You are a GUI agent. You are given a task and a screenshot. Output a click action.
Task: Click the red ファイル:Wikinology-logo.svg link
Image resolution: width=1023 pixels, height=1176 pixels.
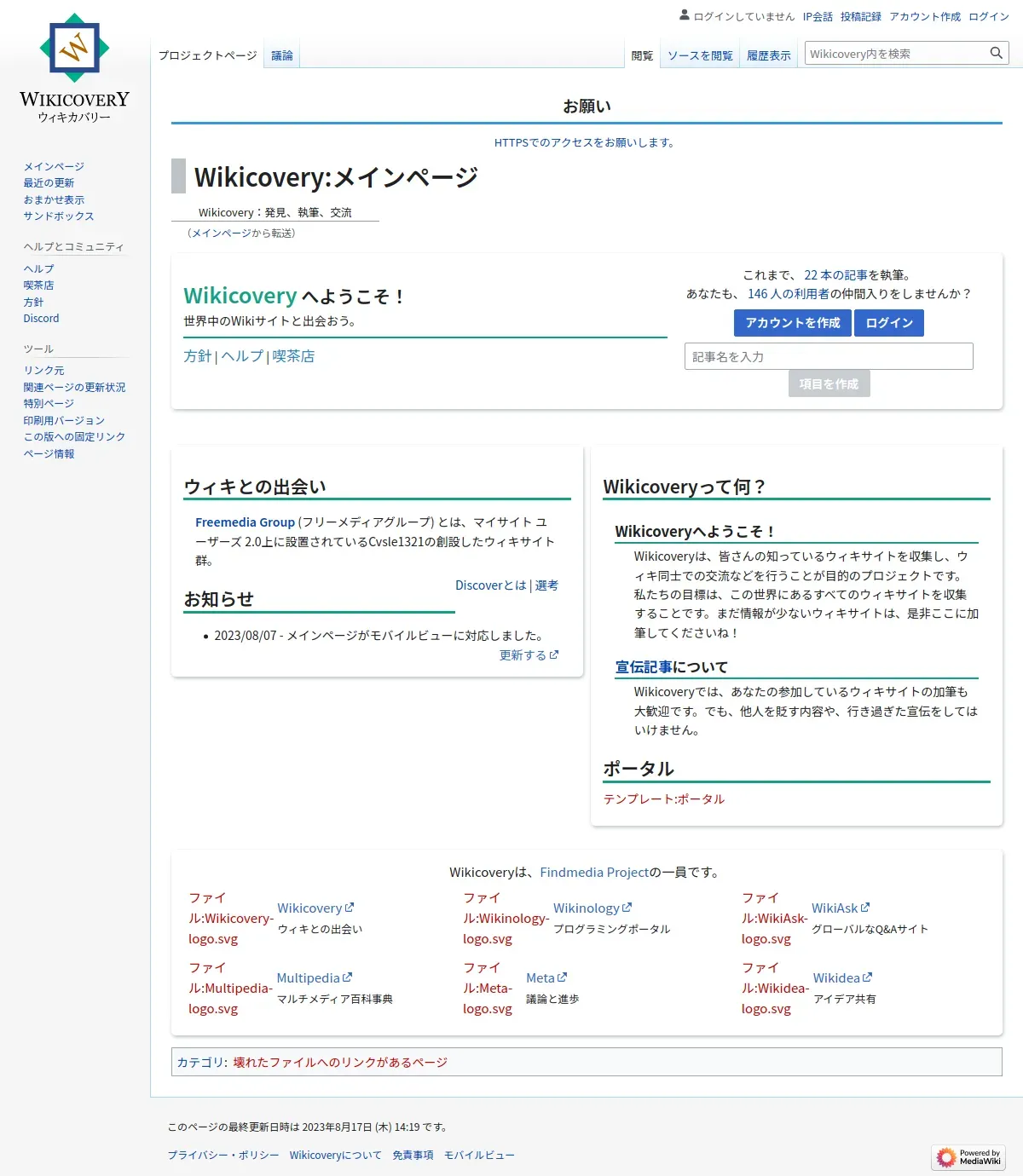click(x=506, y=919)
